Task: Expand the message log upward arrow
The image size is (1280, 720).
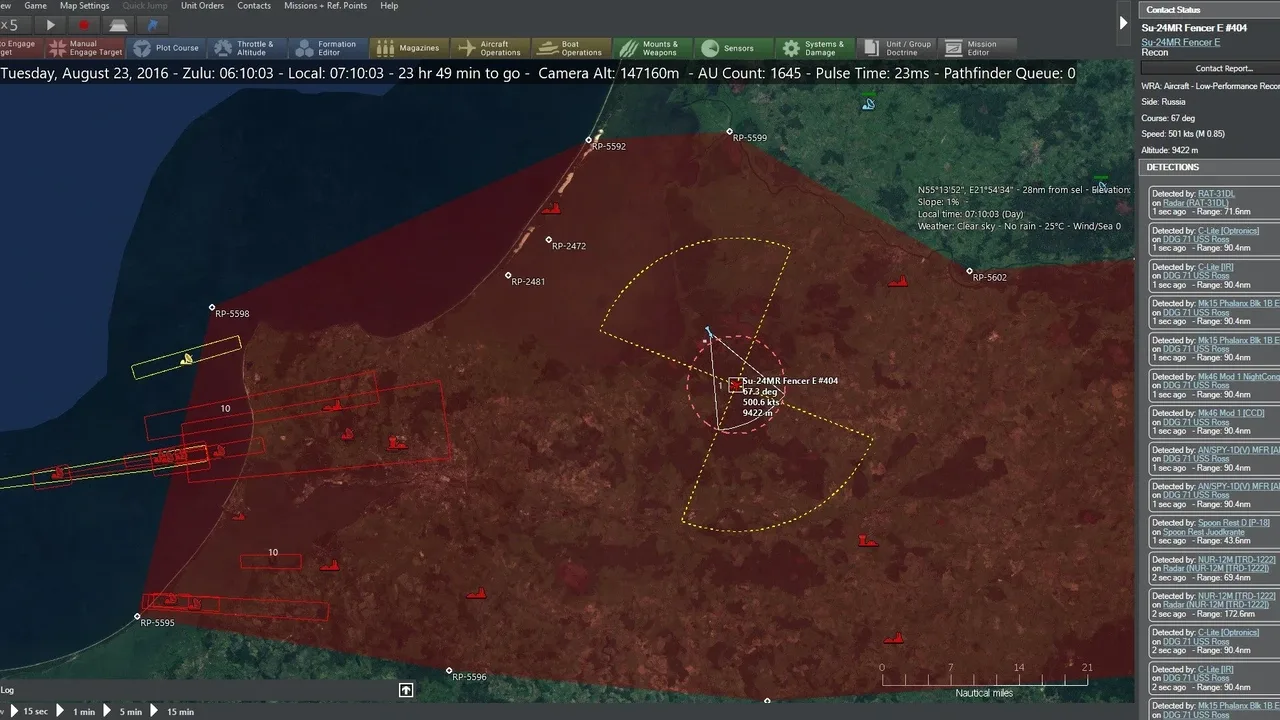Action: point(406,690)
